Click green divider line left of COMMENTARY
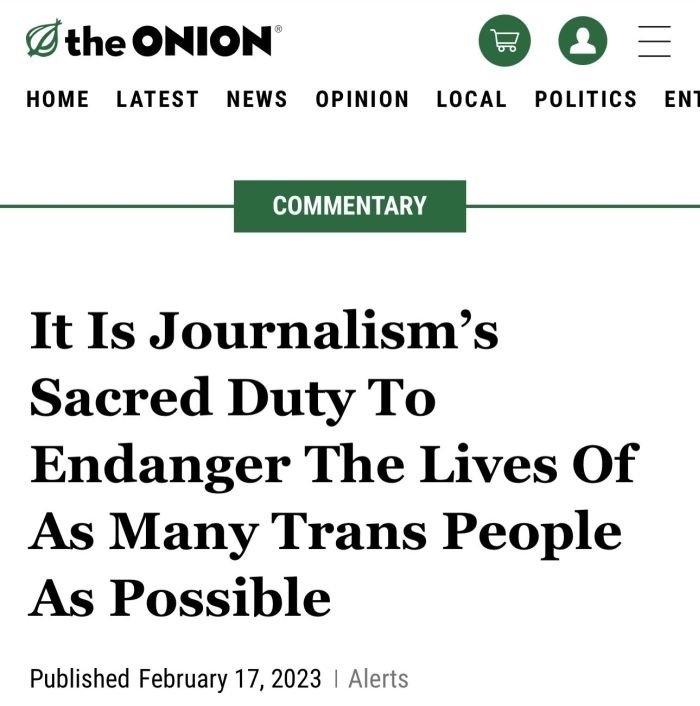 pos(116,206)
